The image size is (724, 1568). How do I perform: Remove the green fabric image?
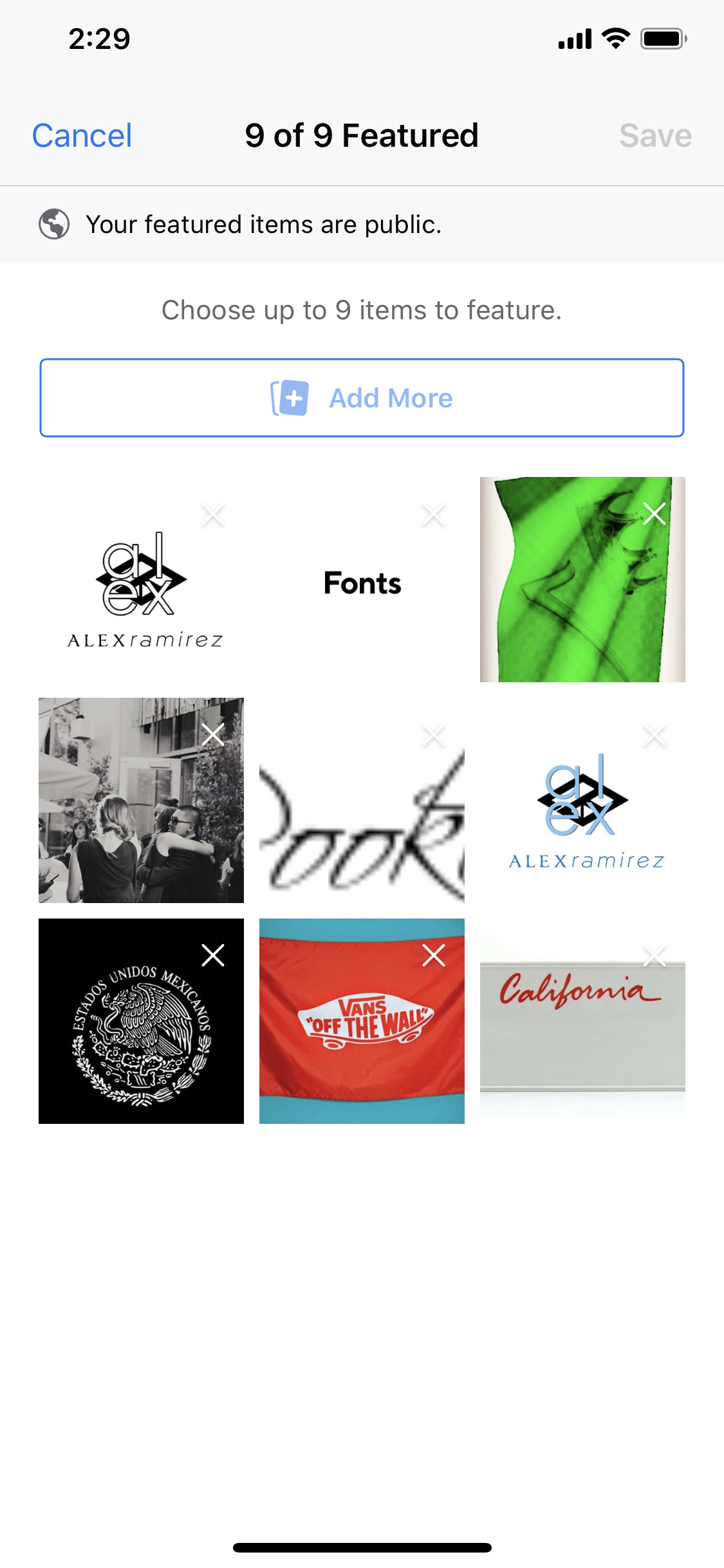coord(654,514)
